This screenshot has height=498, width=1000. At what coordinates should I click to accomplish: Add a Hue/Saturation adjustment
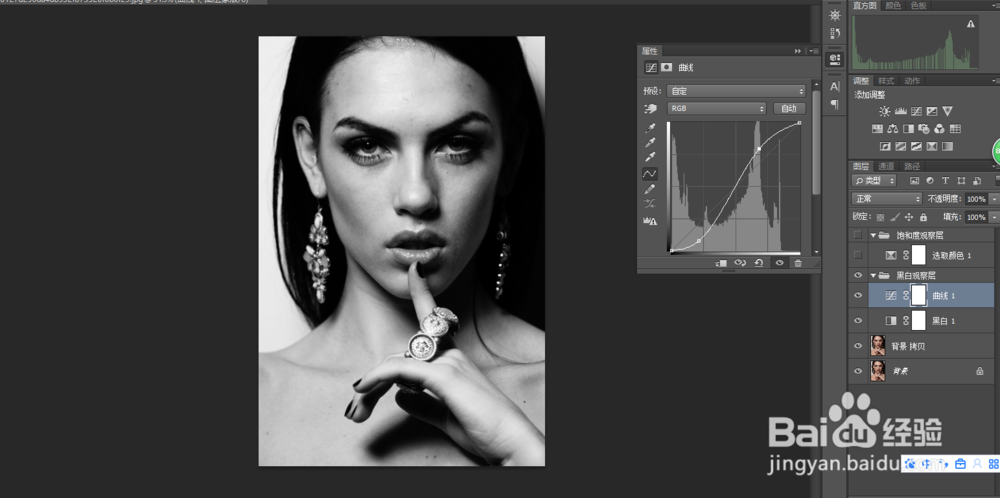(878, 129)
